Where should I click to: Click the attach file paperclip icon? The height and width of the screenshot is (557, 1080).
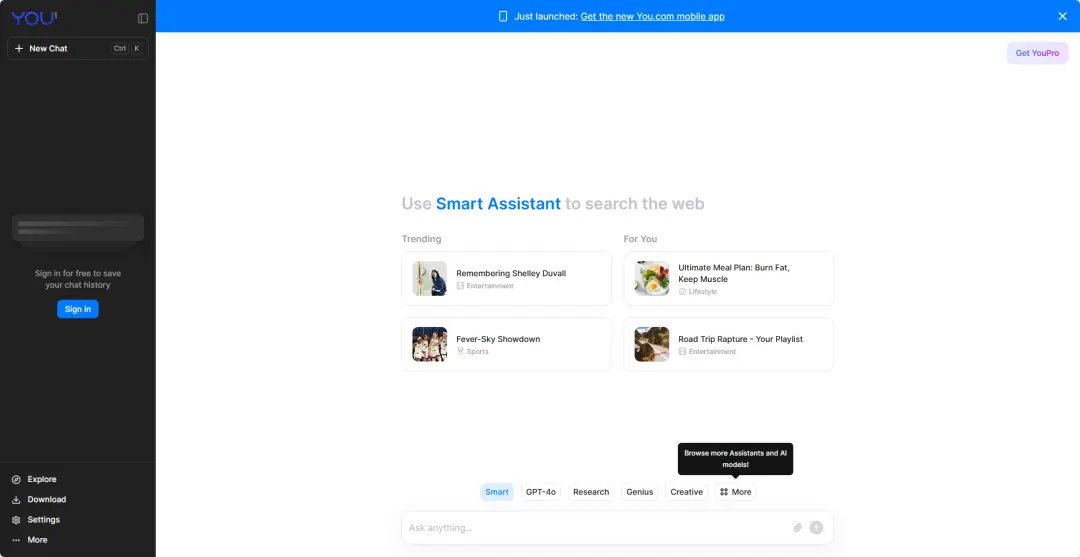point(798,527)
